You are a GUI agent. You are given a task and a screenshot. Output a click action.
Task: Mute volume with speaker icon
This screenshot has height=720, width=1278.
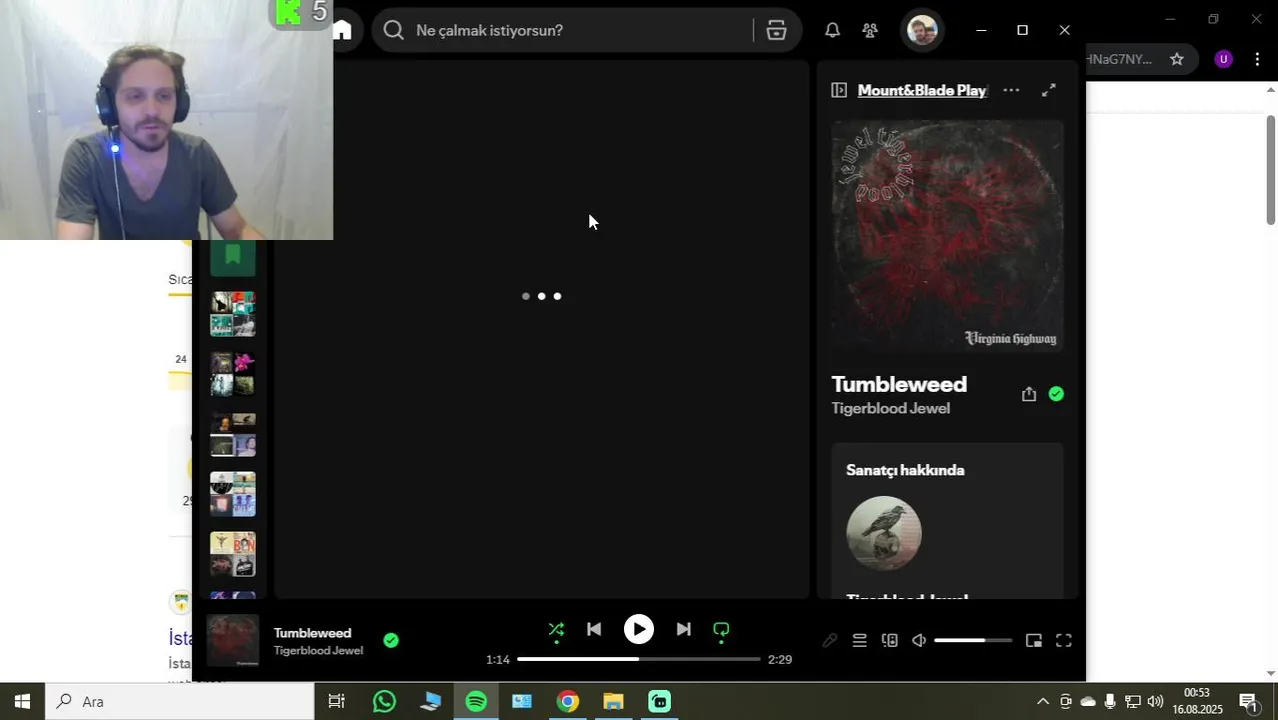coord(919,641)
